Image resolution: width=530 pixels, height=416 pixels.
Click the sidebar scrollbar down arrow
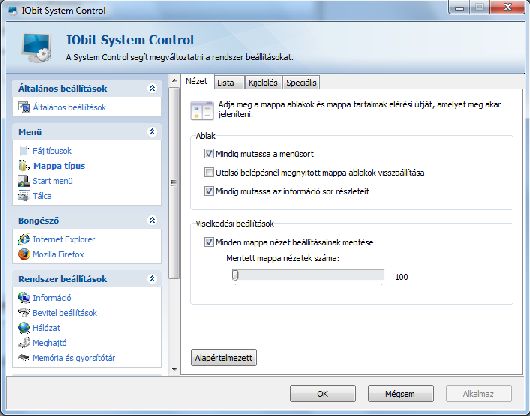174,369
